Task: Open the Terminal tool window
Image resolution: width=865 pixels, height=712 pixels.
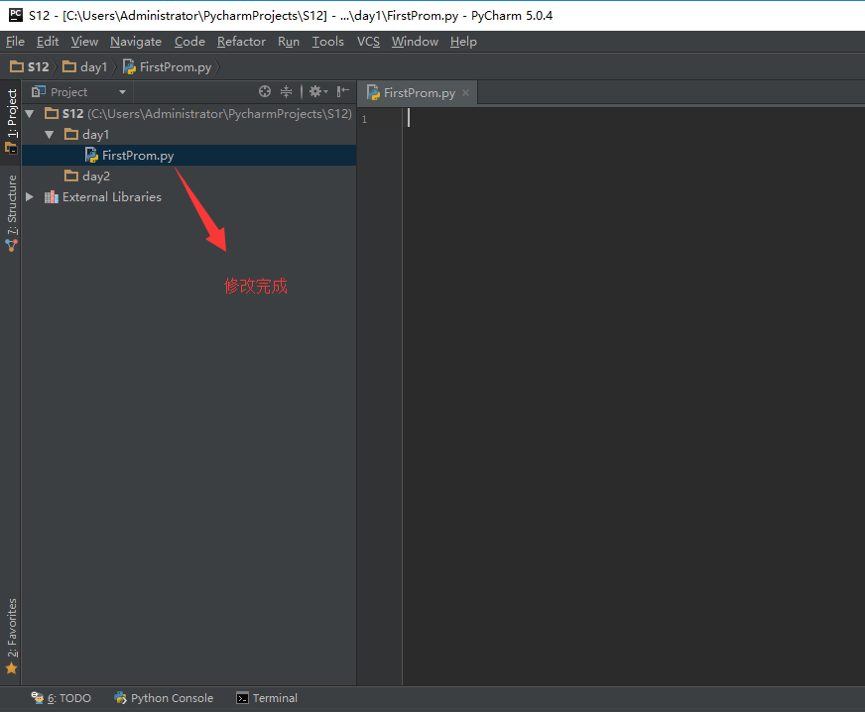Action: coord(267,698)
